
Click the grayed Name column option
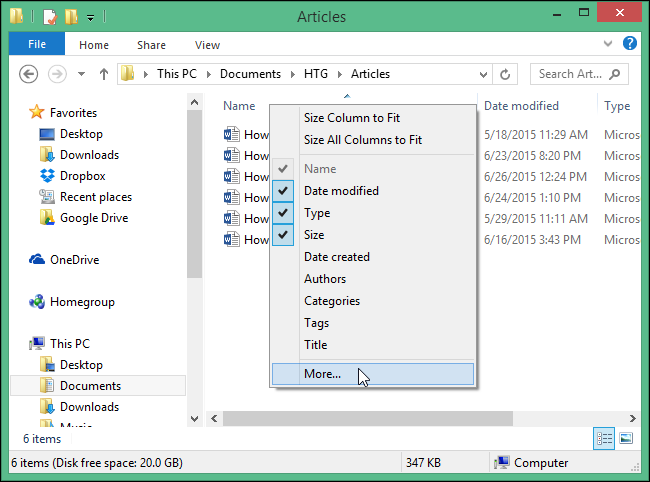373,169
